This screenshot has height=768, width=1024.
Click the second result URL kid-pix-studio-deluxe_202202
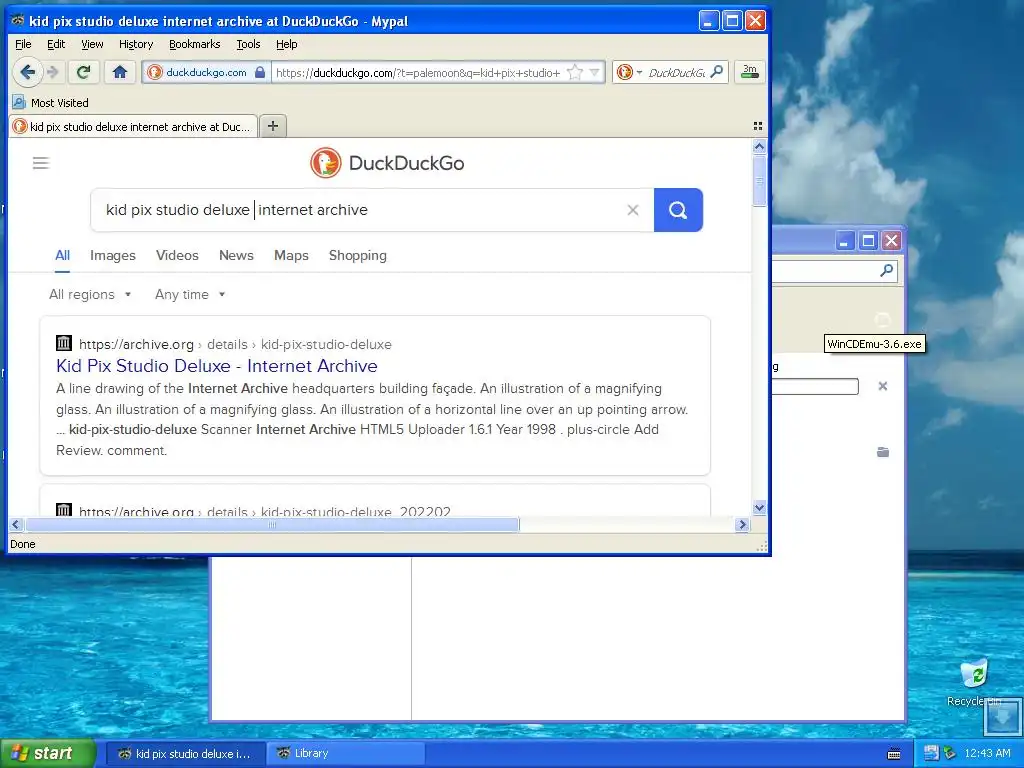(x=264, y=511)
